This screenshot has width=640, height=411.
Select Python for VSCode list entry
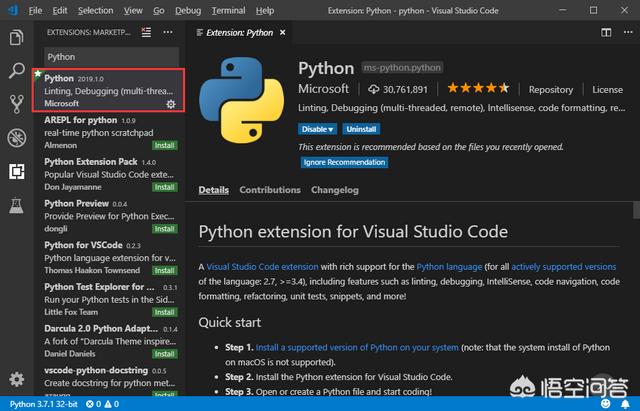pyautogui.click(x=109, y=257)
